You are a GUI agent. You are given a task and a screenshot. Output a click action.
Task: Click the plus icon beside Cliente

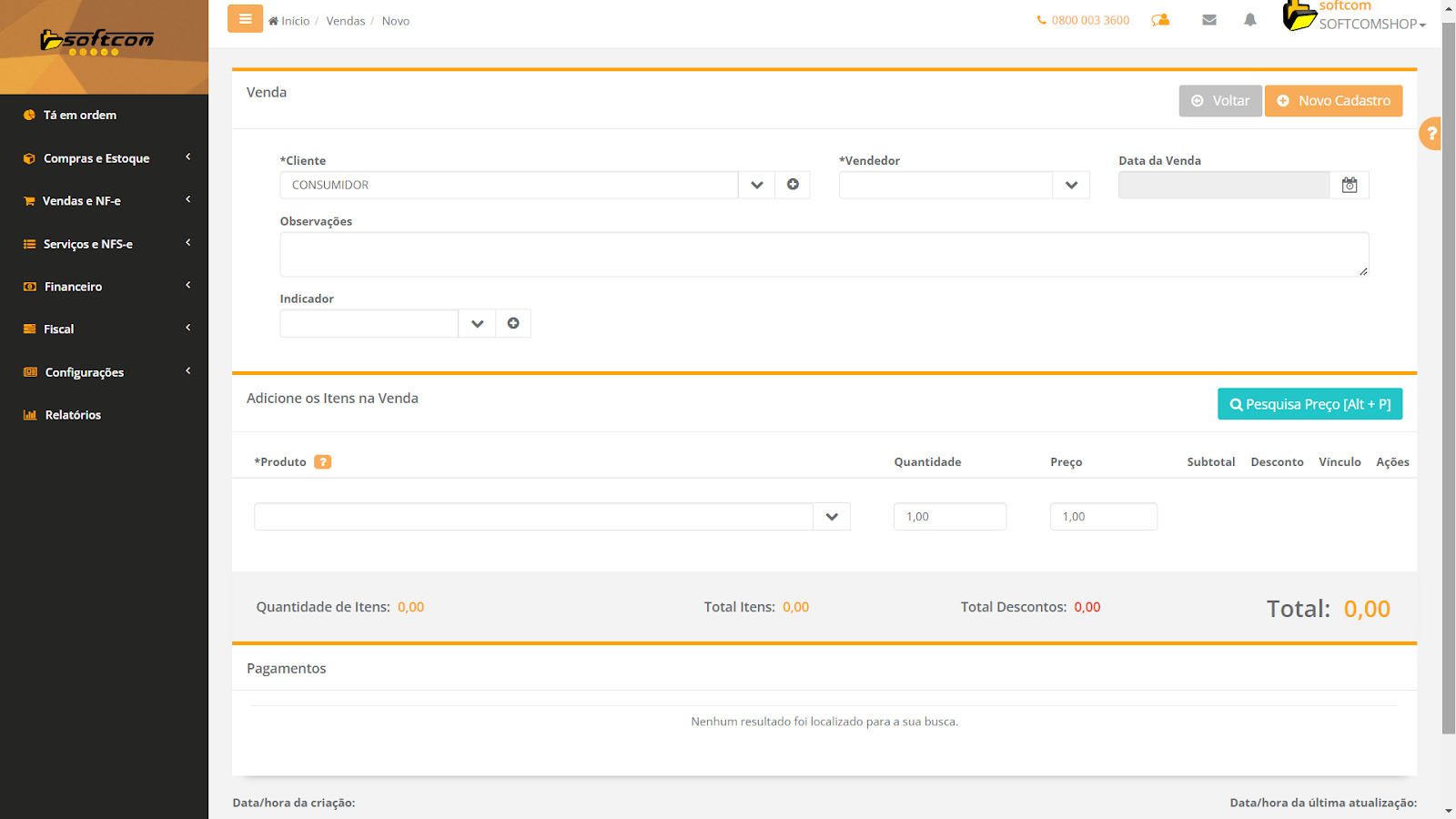click(793, 185)
